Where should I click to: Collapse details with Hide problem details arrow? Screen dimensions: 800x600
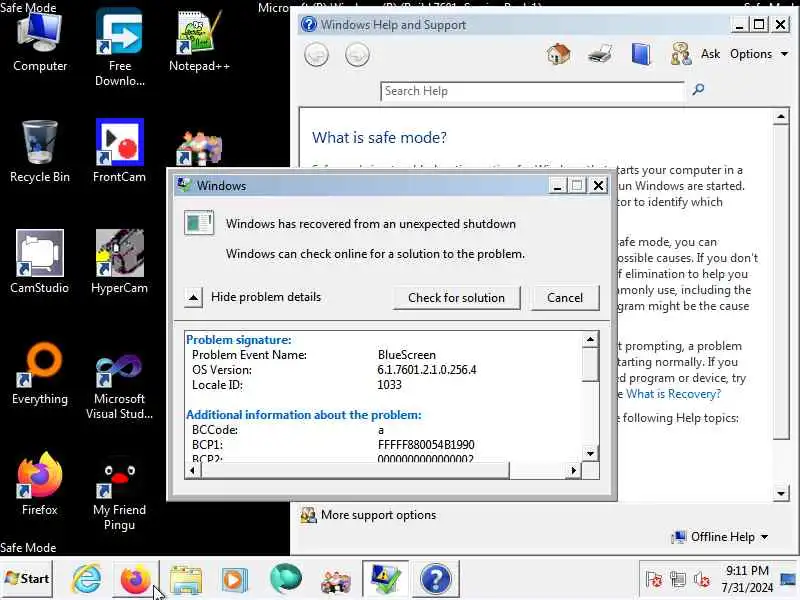(193, 297)
